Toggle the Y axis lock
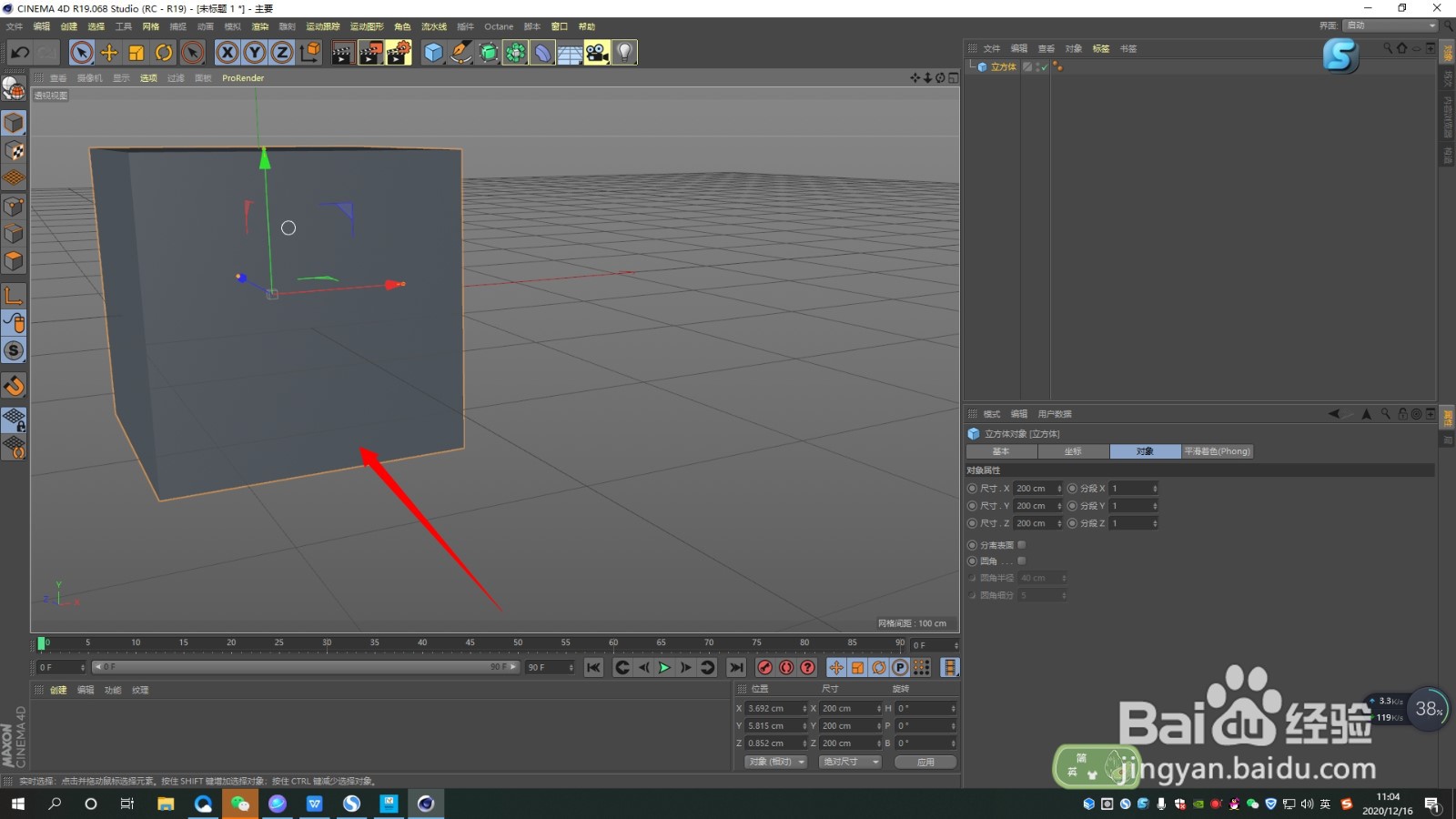Viewport: 1456px width, 819px height. point(255,53)
